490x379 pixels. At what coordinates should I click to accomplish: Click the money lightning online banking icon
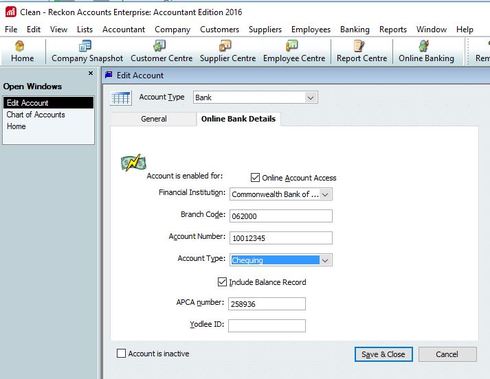[133, 163]
